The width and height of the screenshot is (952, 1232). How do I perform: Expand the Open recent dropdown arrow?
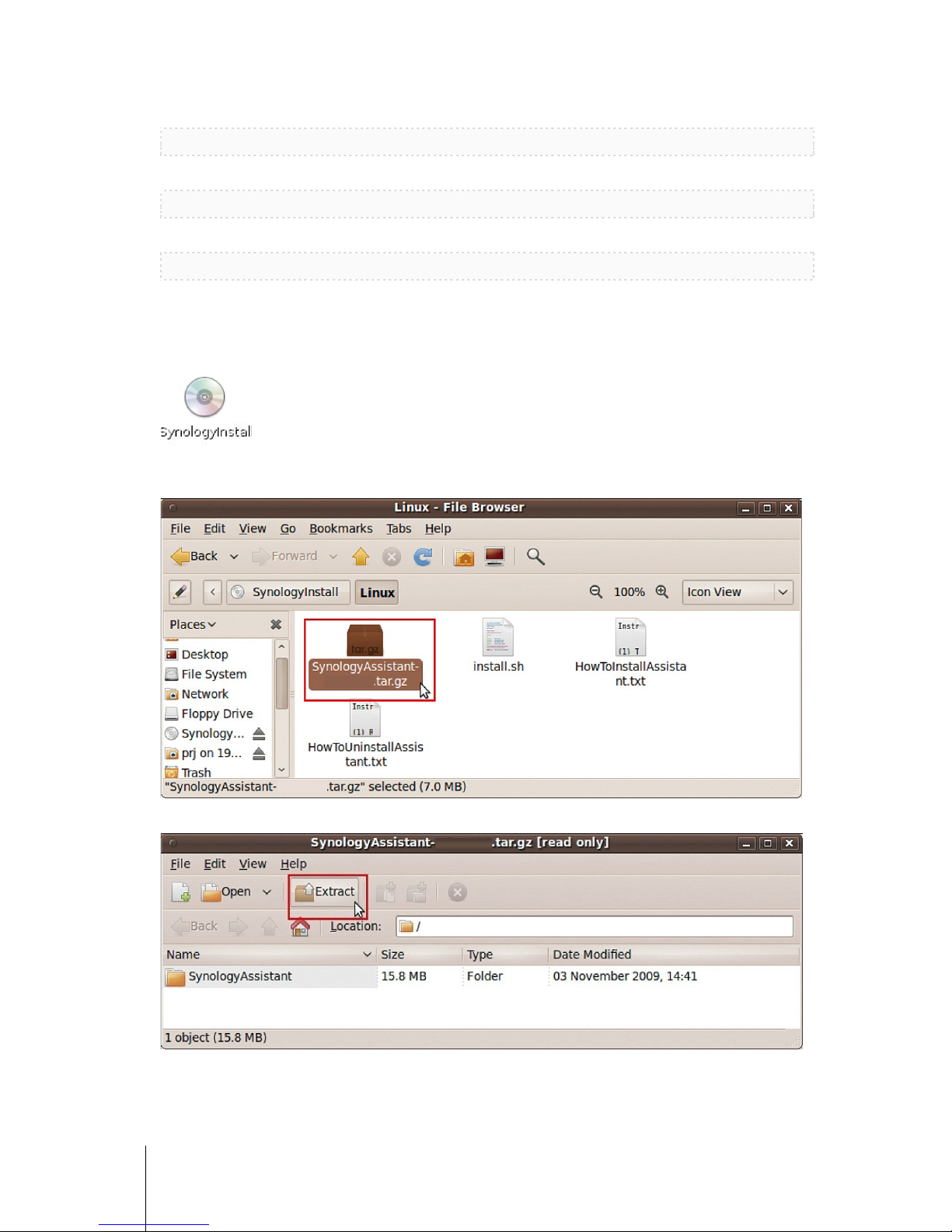tap(267, 892)
